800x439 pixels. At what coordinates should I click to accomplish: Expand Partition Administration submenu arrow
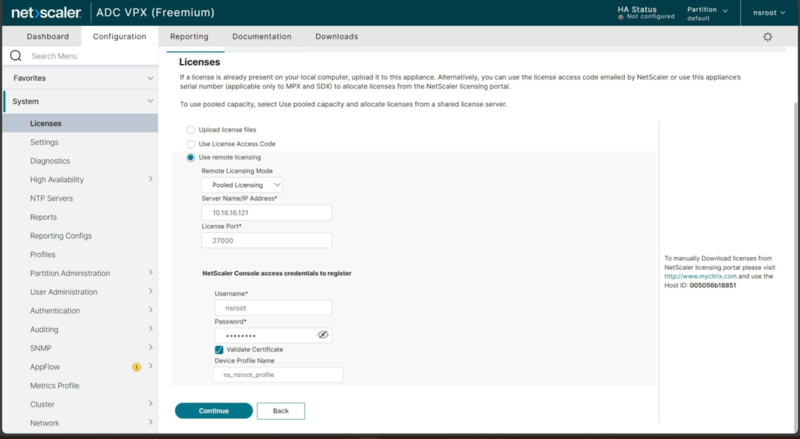[151, 273]
